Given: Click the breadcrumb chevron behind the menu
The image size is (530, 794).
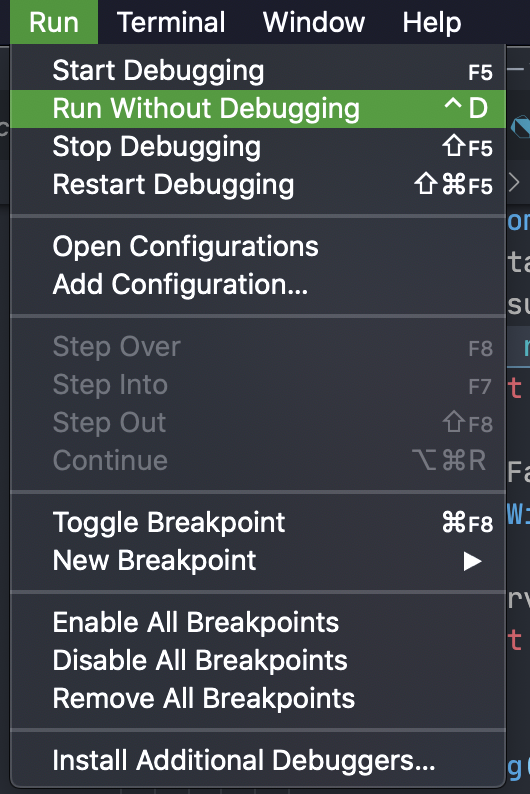Looking at the screenshot, I should pos(514,182).
